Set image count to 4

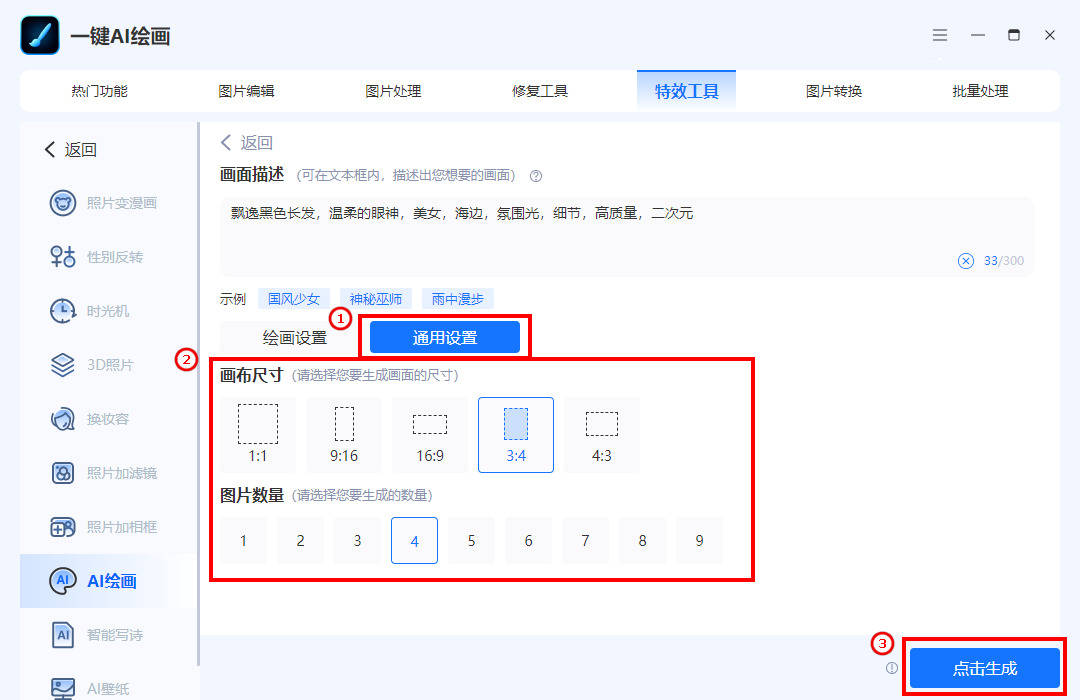click(x=415, y=541)
